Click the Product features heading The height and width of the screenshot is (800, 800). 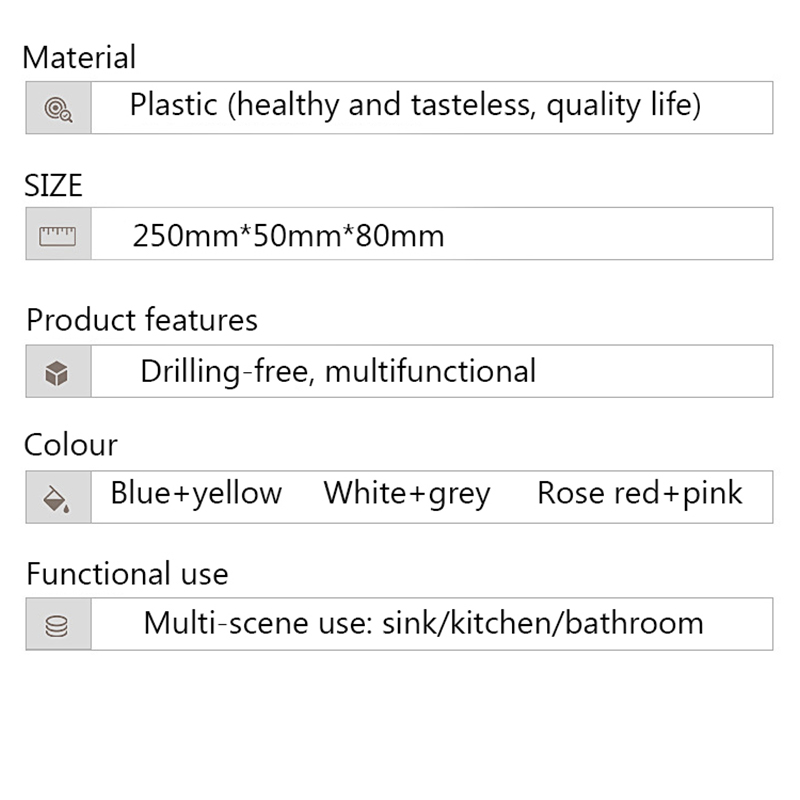click(142, 320)
